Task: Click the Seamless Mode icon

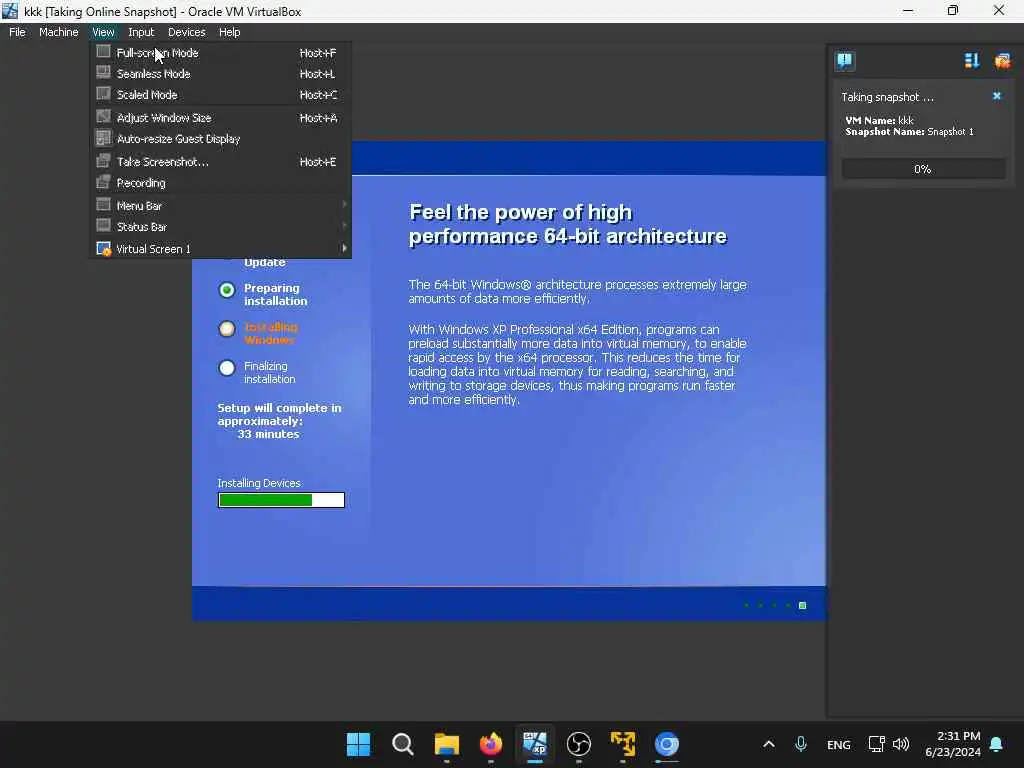Action: 103,72
